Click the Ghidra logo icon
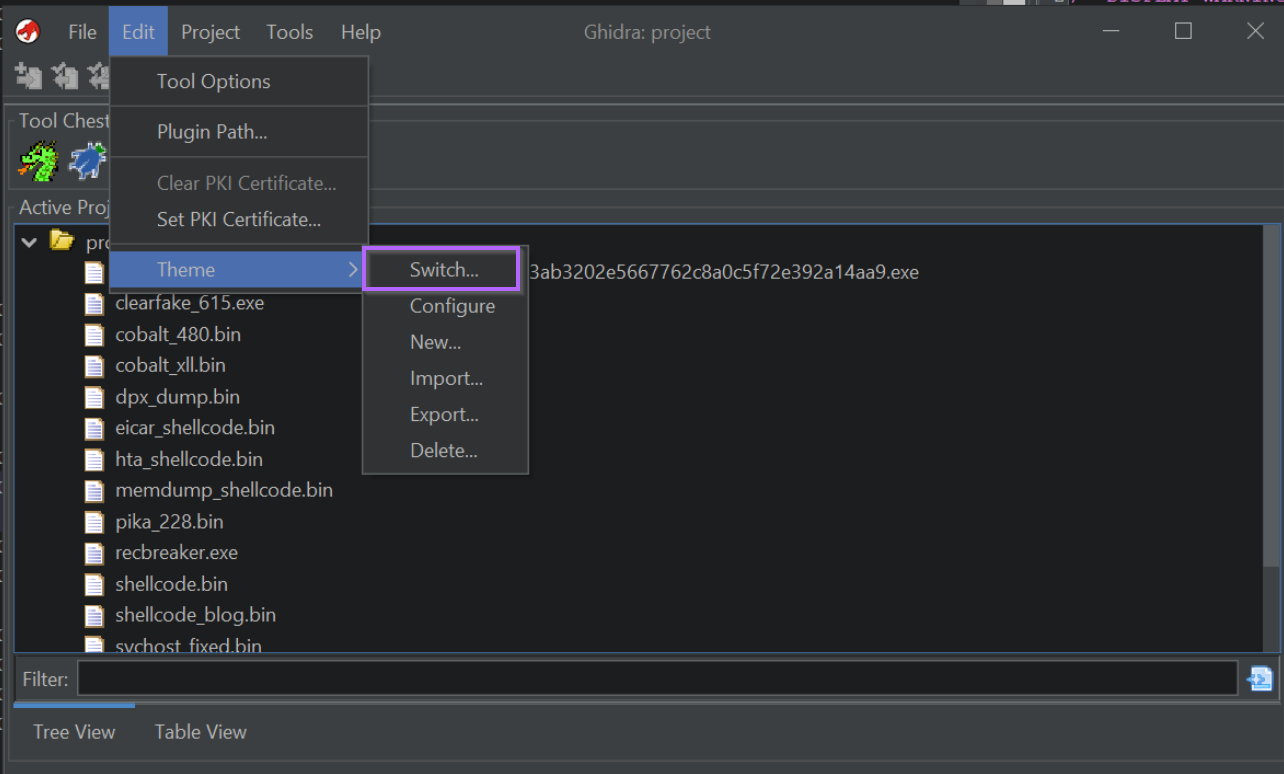This screenshot has height=774, width=1284. point(27,31)
